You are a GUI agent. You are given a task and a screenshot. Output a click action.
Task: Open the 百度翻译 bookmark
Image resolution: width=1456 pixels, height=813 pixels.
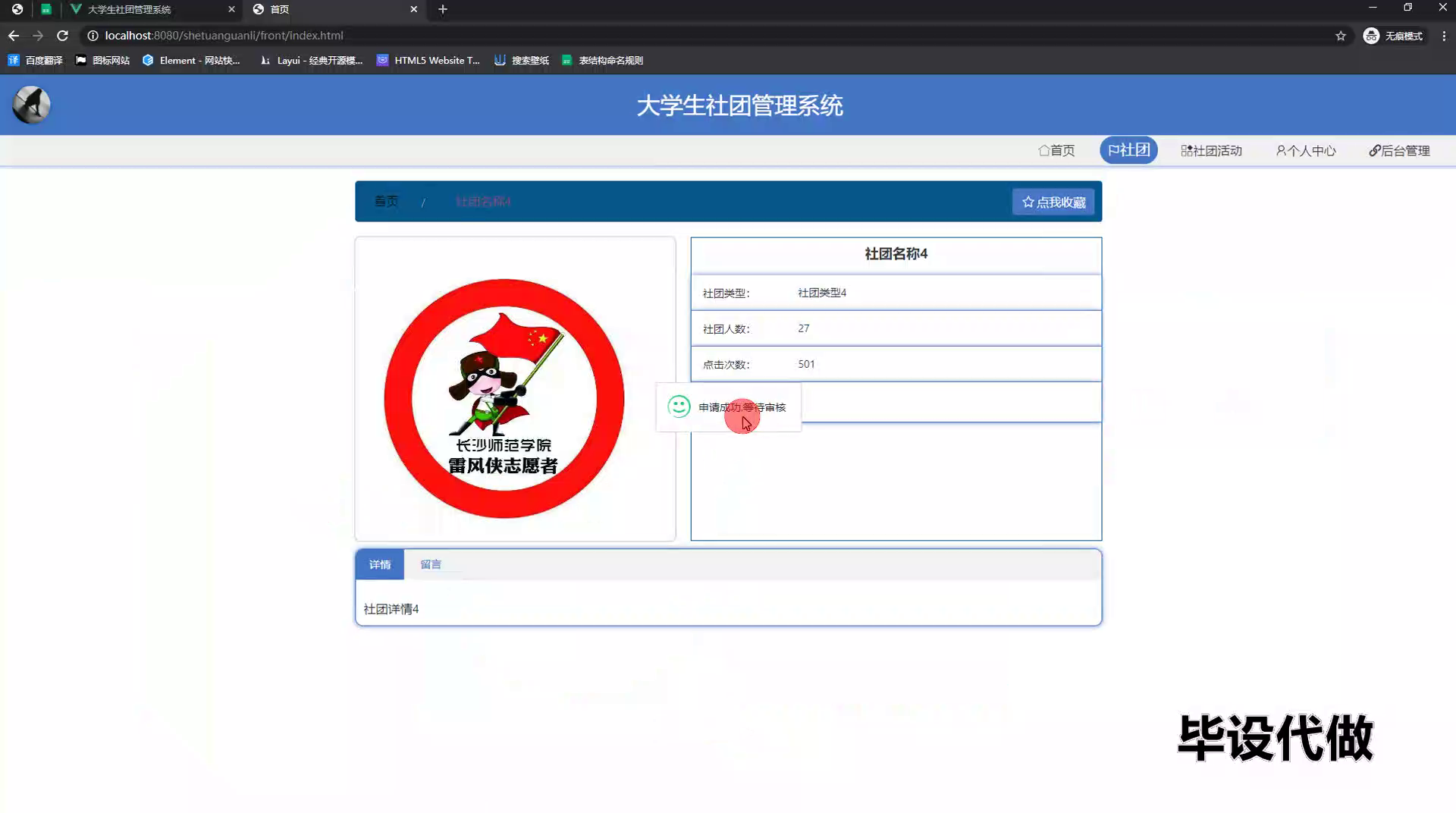pyautogui.click(x=36, y=61)
